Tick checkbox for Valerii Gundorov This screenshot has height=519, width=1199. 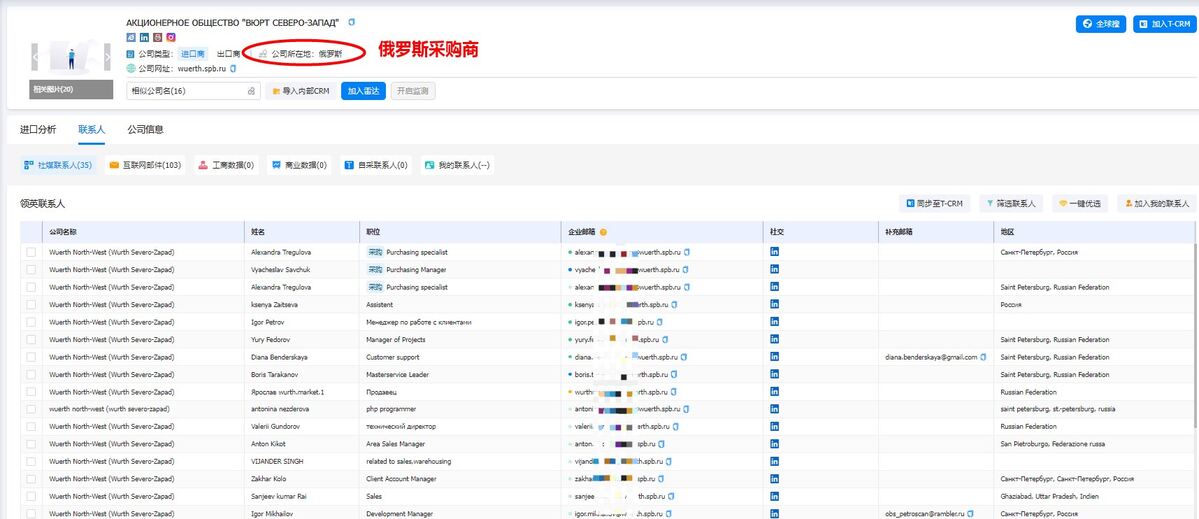pos(31,427)
